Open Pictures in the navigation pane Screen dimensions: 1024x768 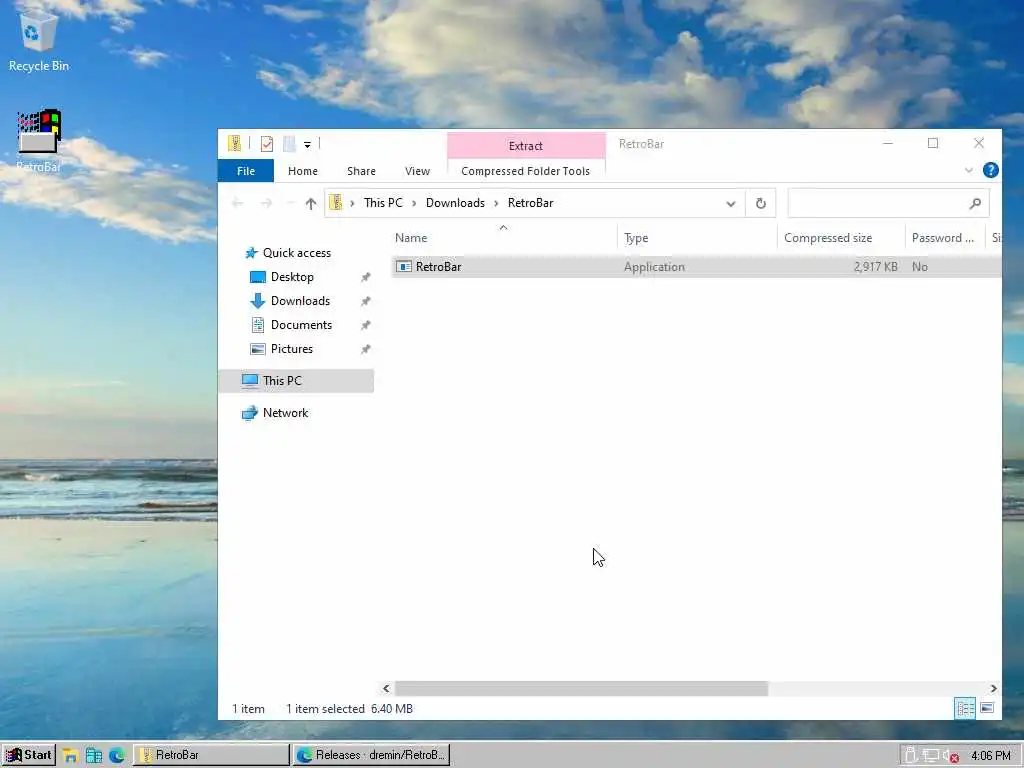[x=291, y=349]
